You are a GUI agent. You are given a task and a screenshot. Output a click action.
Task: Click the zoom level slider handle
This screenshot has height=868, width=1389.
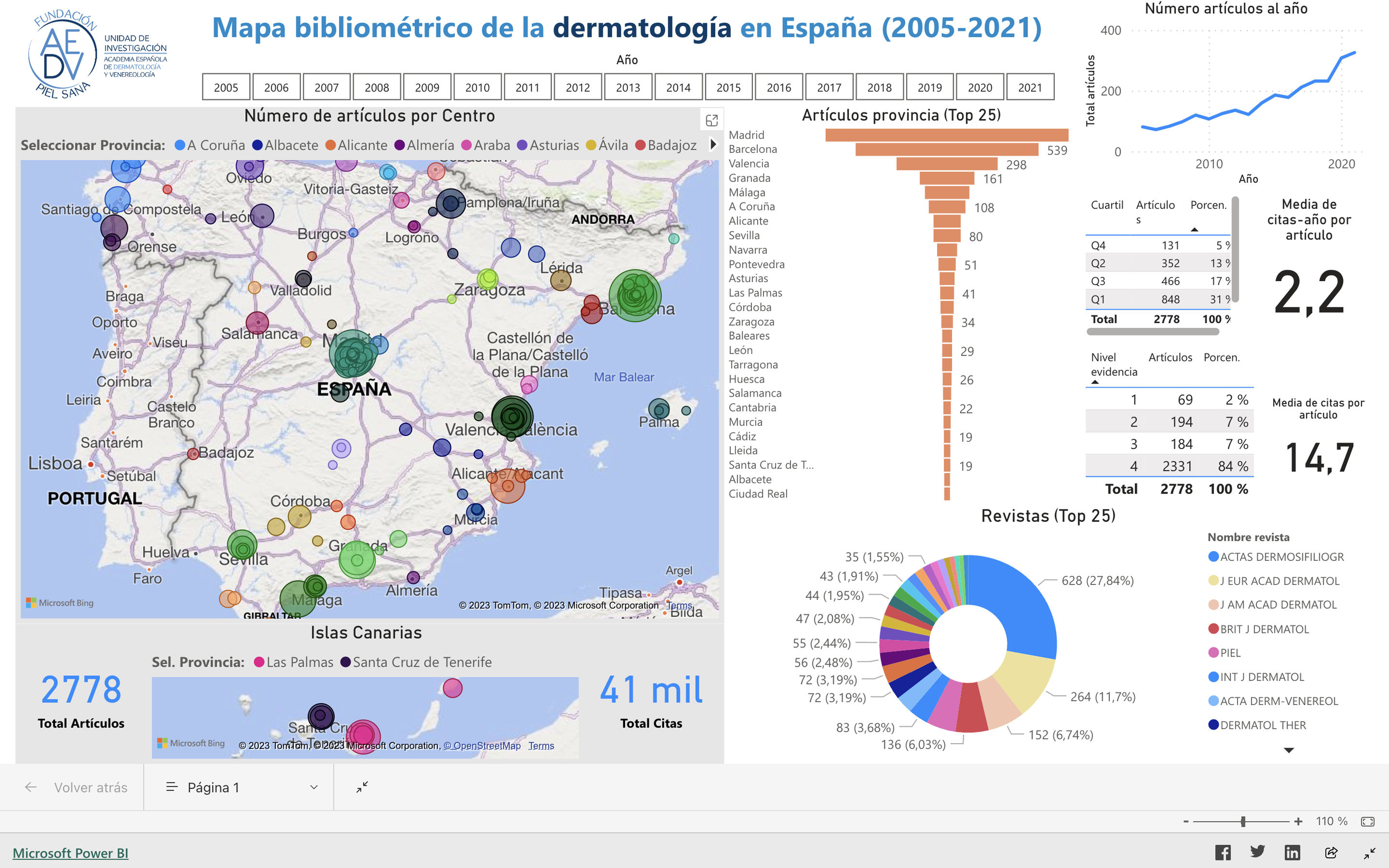(x=1243, y=822)
